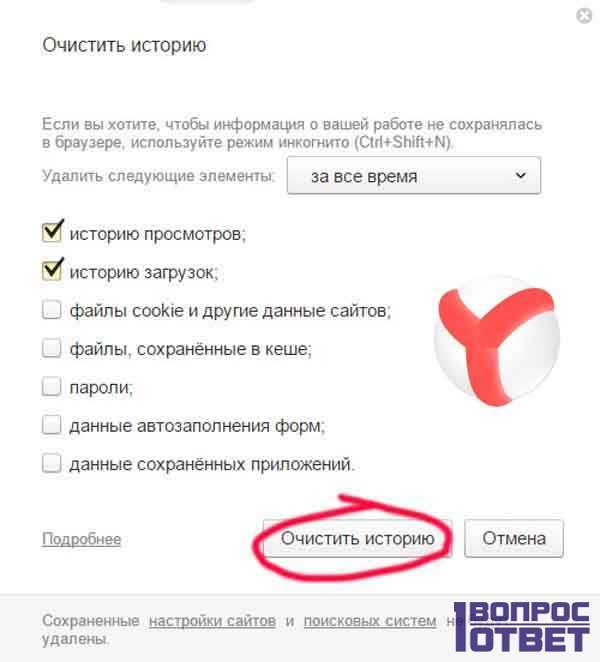Click the историю просмотров label text

(157, 234)
